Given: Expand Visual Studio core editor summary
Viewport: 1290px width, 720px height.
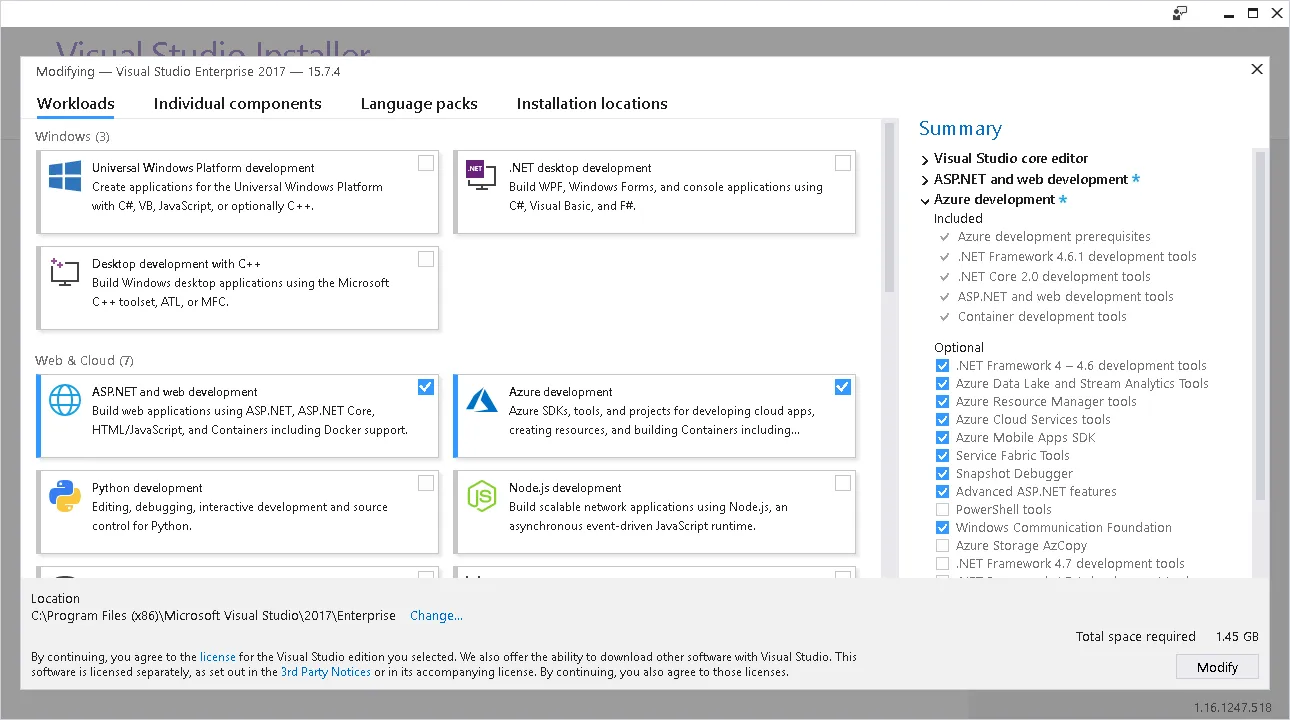Looking at the screenshot, I should tap(925, 159).
